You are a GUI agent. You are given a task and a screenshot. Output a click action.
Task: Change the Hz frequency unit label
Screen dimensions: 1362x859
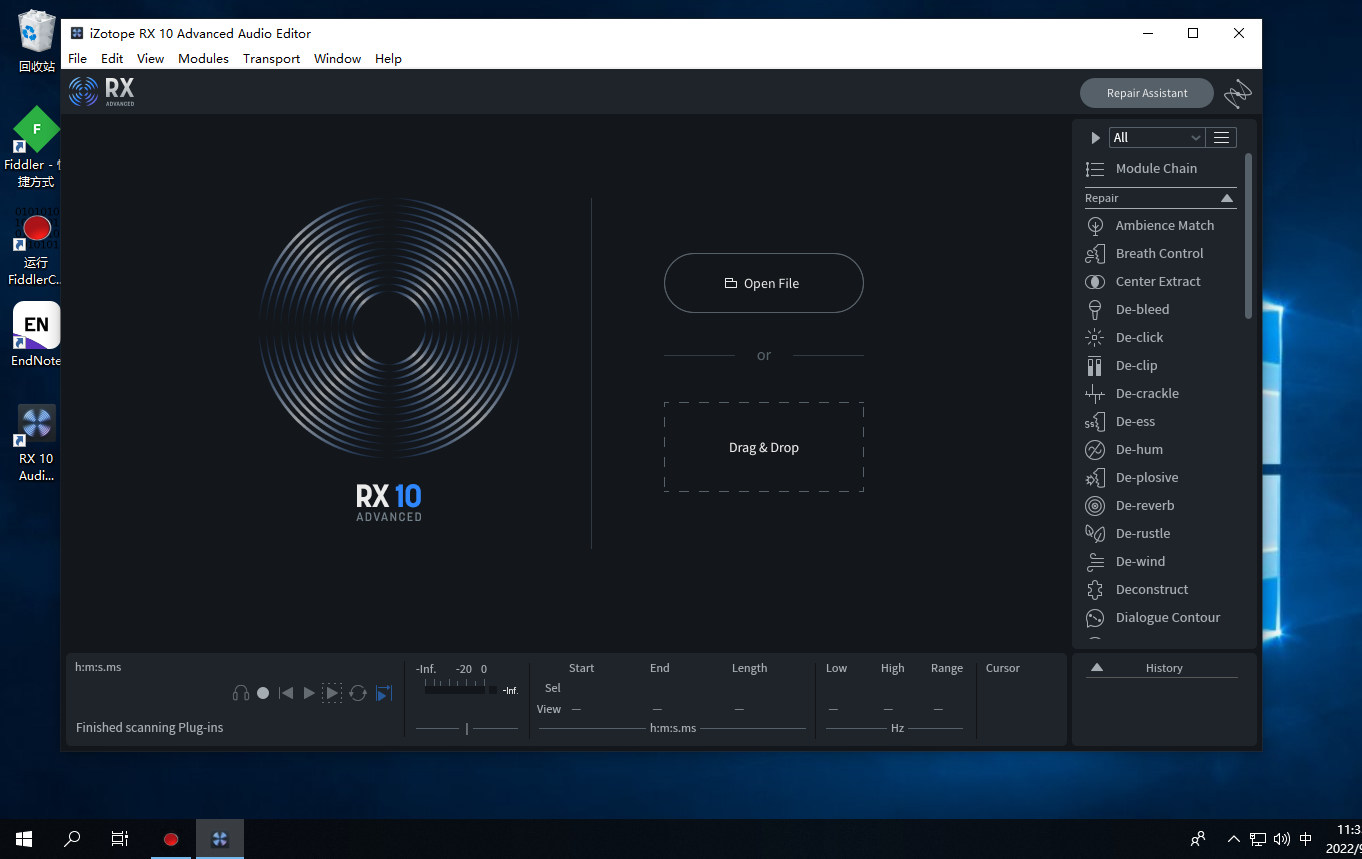(x=897, y=728)
